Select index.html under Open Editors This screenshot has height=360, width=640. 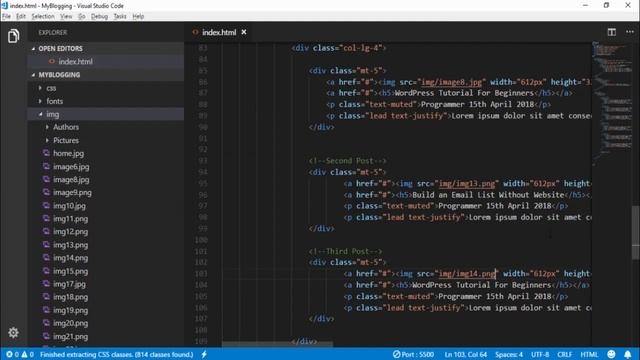tap(105, 62)
